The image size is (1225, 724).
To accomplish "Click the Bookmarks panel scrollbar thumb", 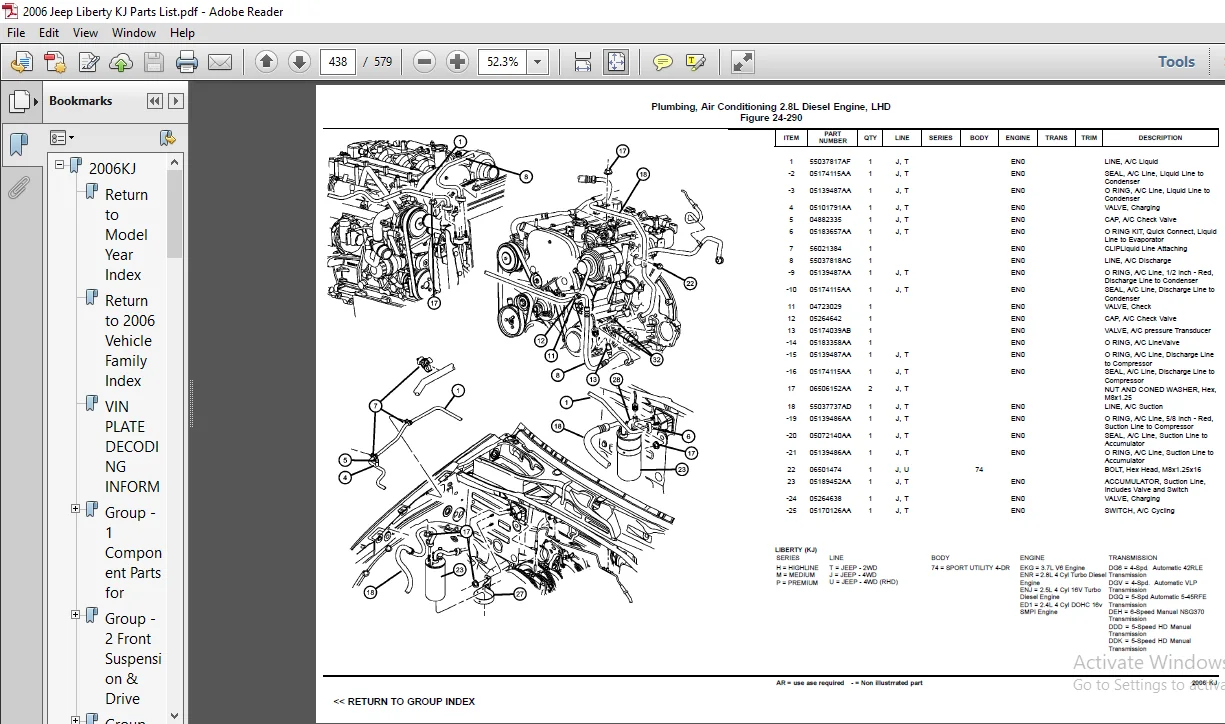I will 175,214.
